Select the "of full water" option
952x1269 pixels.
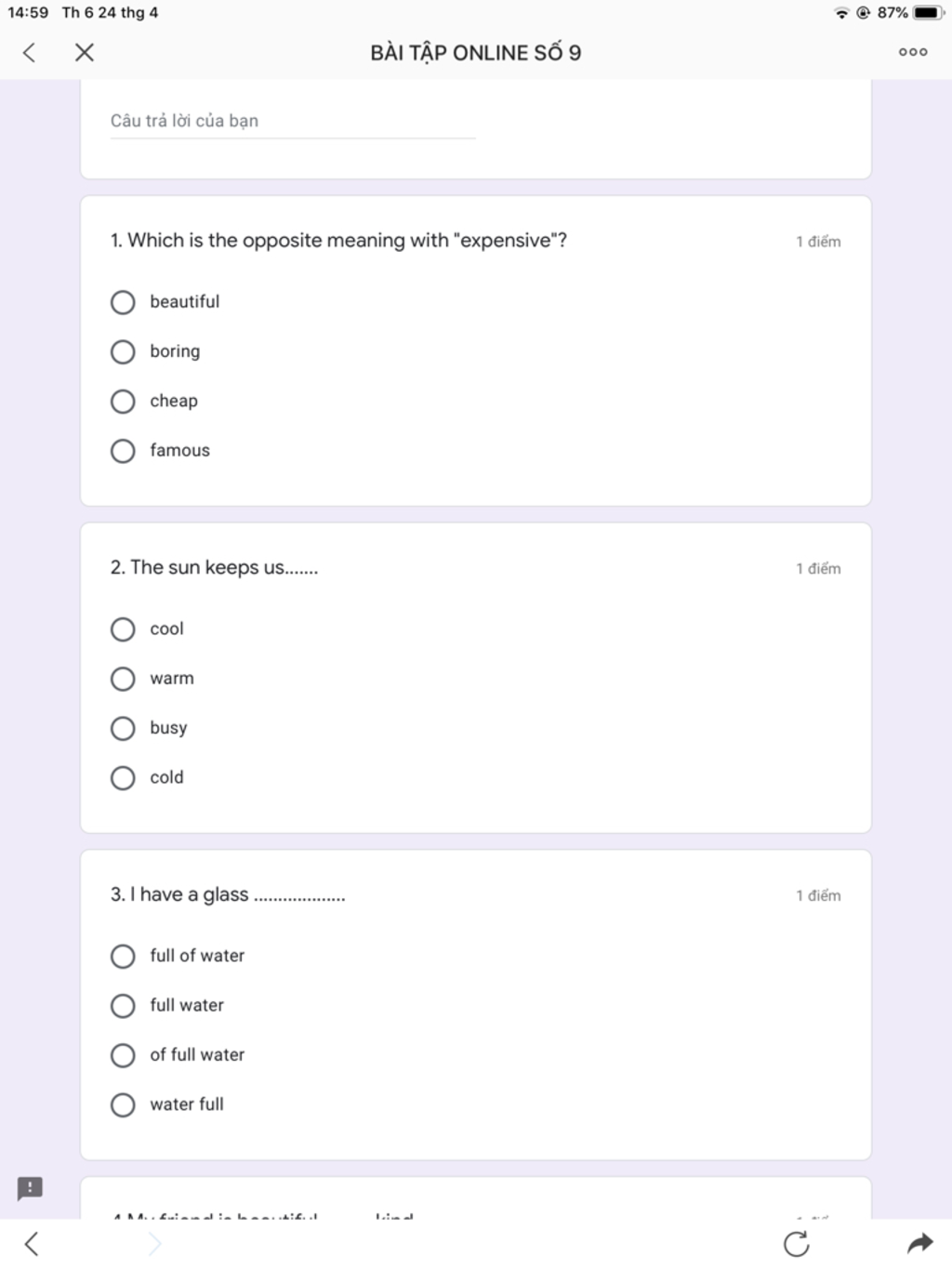click(x=123, y=1055)
